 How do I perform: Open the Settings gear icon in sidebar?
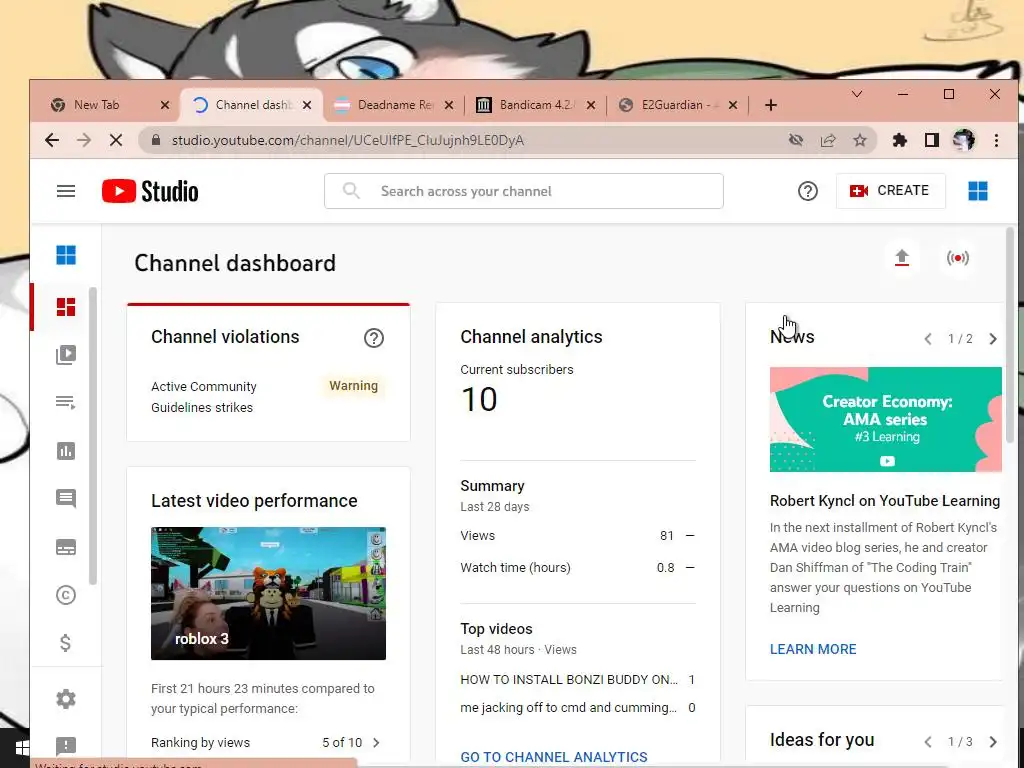tap(66, 699)
